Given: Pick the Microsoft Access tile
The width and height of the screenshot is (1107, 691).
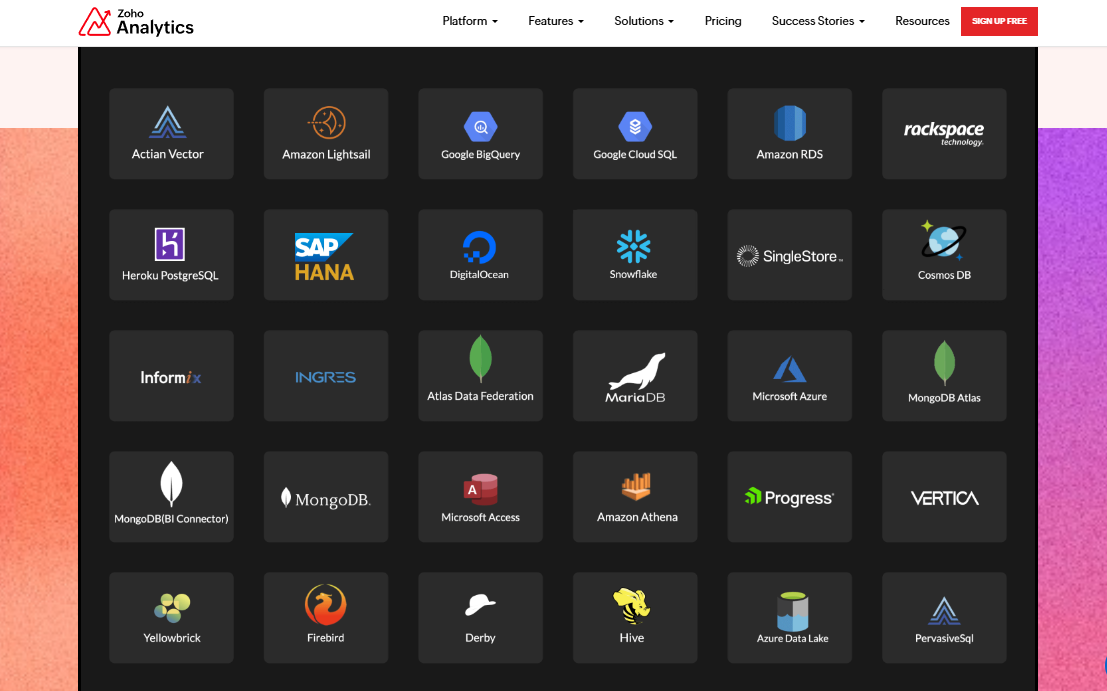Looking at the screenshot, I should point(480,497).
